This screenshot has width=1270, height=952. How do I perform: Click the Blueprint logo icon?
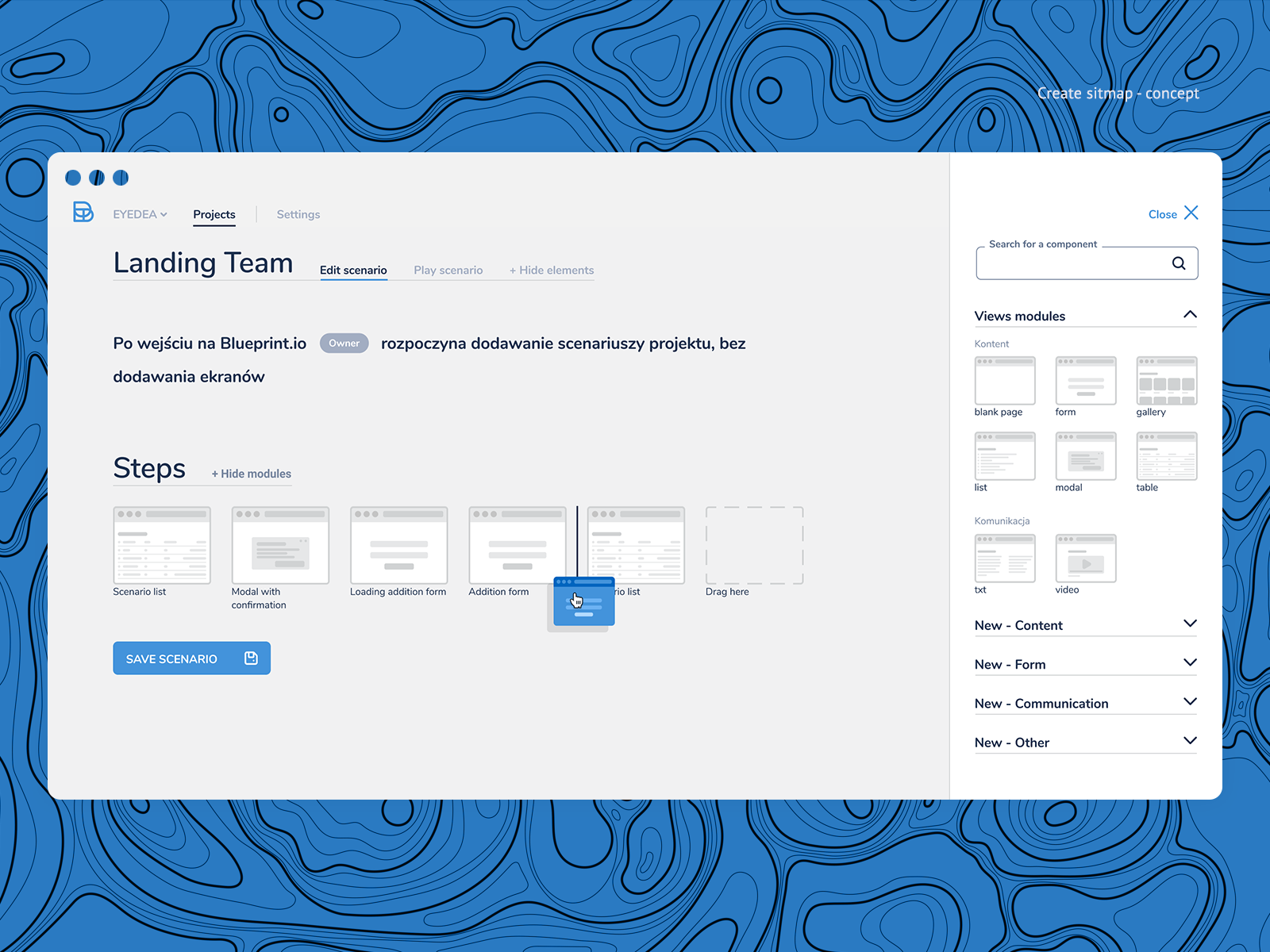point(83,213)
